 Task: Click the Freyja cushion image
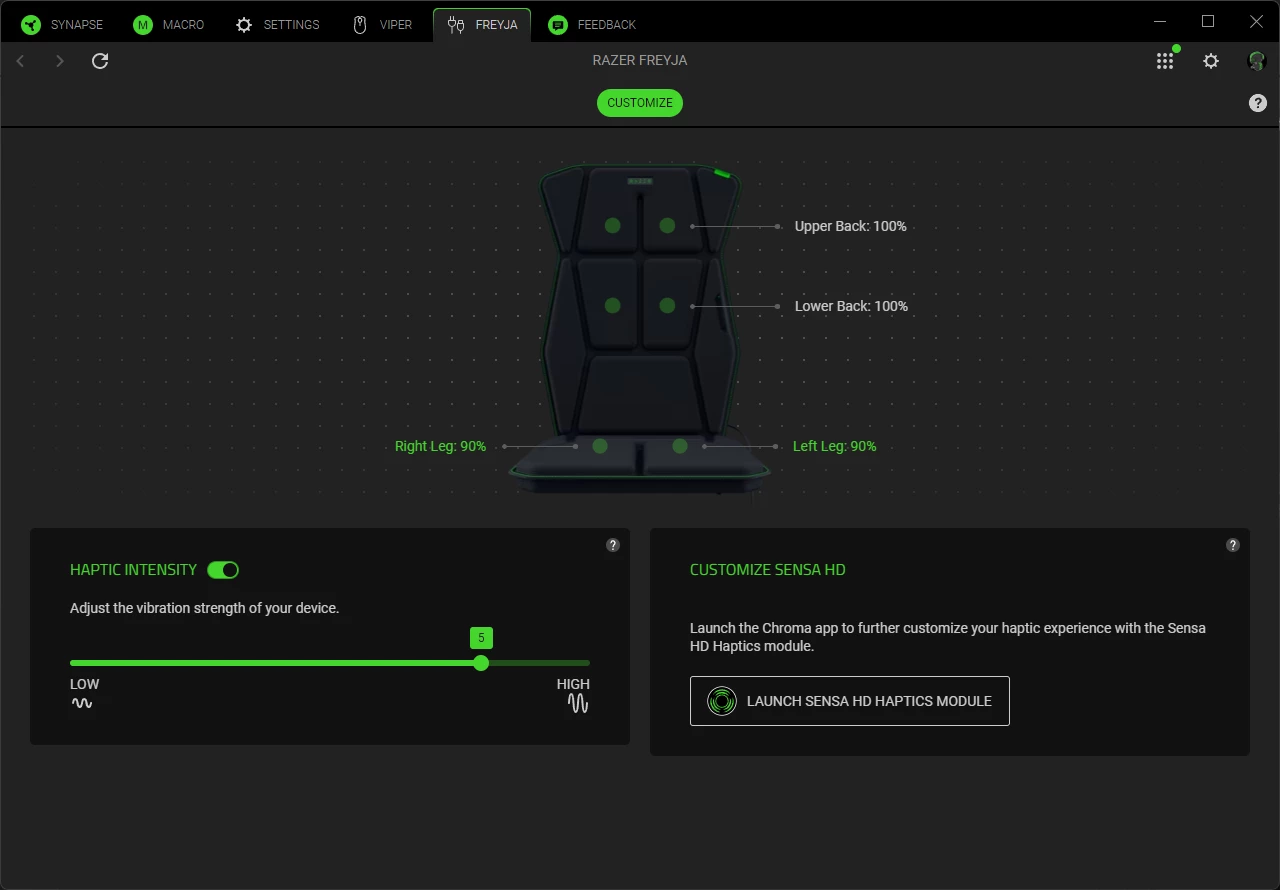pyautogui.click(x=640, y=330)
